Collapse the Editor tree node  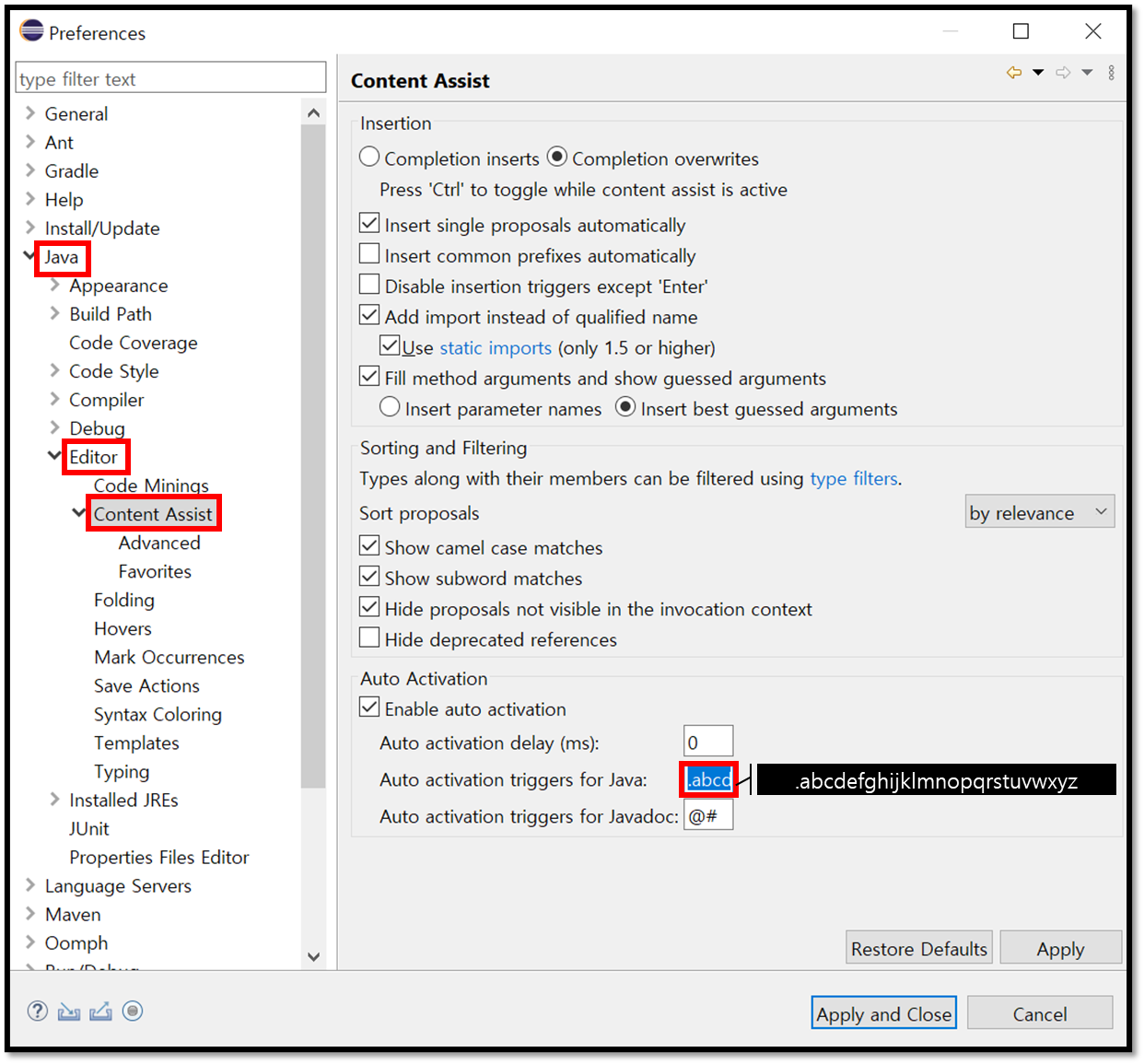pyautogui.click(x=55, y=455)
